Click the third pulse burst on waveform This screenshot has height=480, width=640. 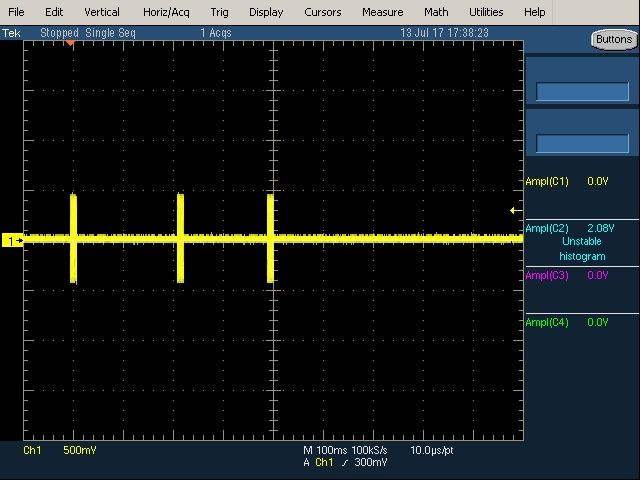click(x=270, y=238)
